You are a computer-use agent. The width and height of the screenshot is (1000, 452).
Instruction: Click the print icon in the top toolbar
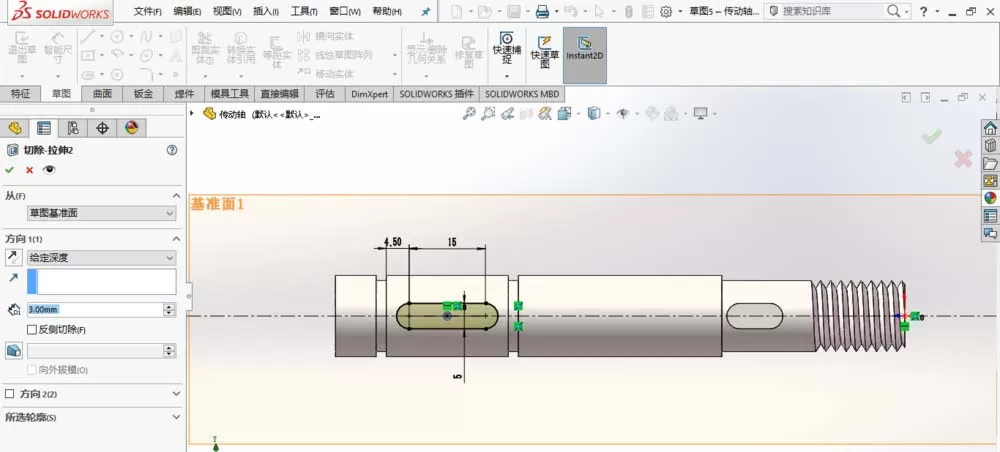[x=542, y=11]
